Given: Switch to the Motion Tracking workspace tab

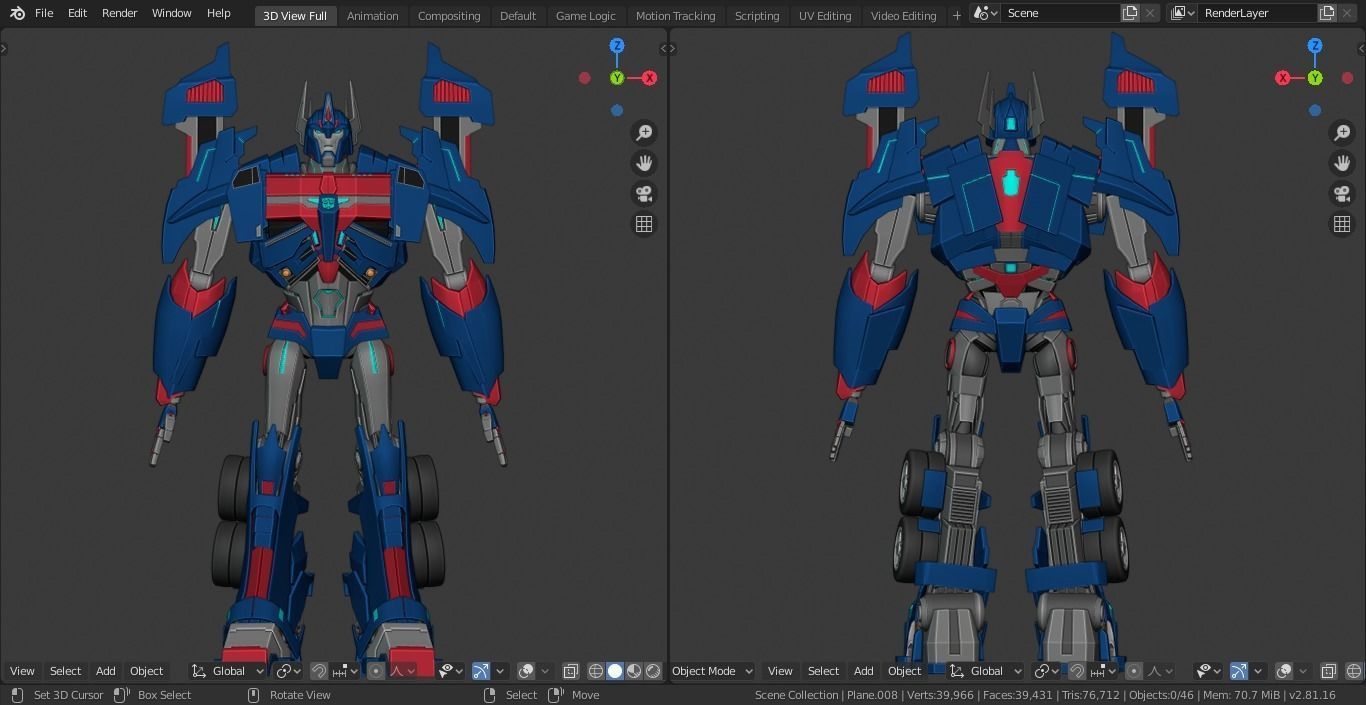Looking at the screenshot, I should (x=675, y=15).
